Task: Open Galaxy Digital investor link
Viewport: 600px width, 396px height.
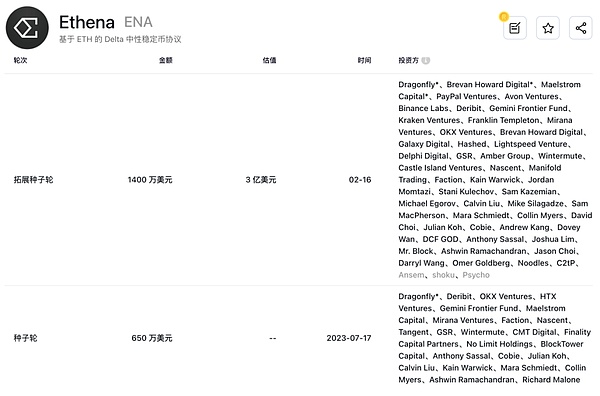Action: click(x=424, y=144)
